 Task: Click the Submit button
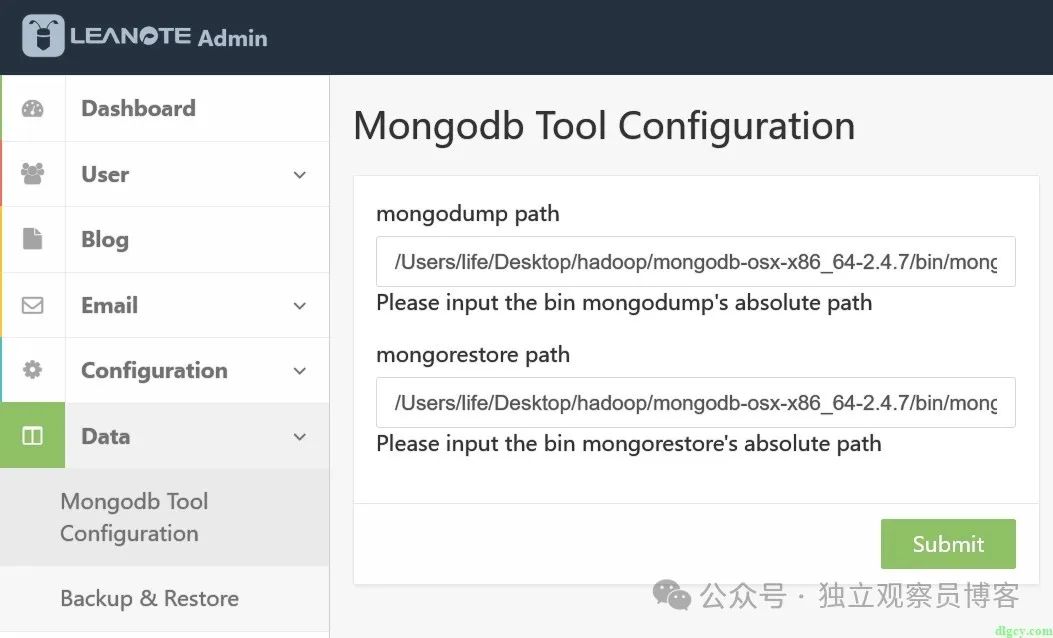pos(948,543)
